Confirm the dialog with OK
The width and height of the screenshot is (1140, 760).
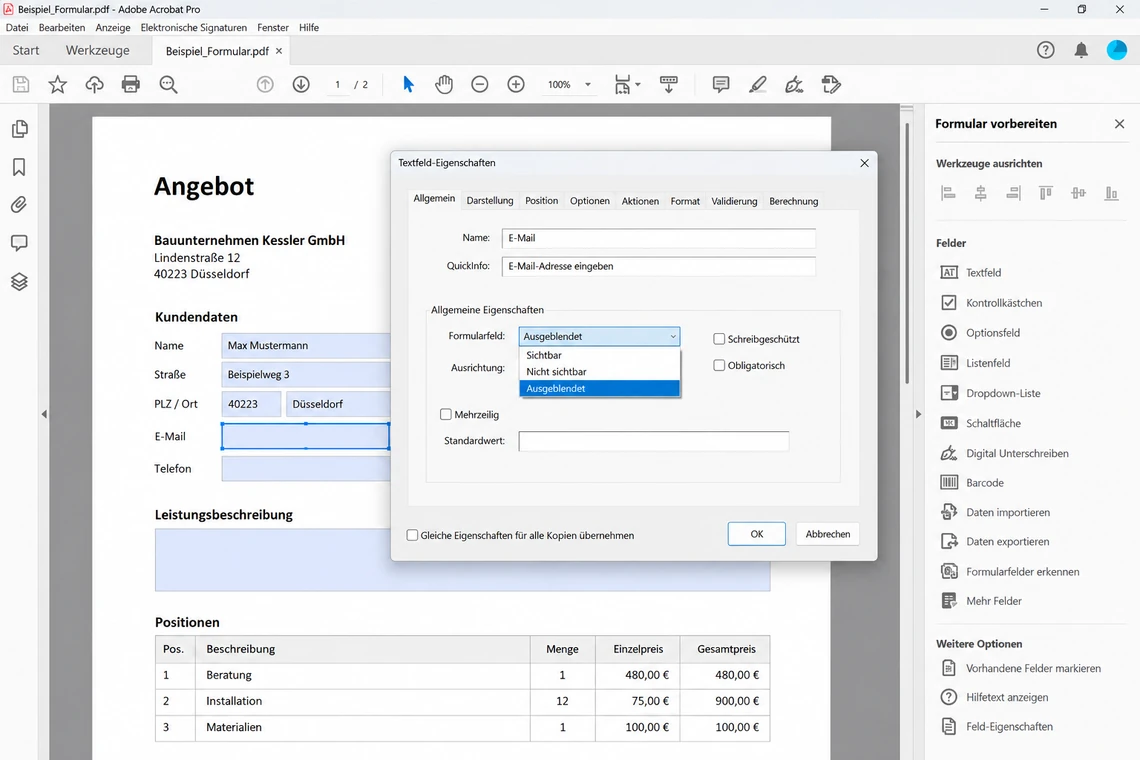pos(756,534)
